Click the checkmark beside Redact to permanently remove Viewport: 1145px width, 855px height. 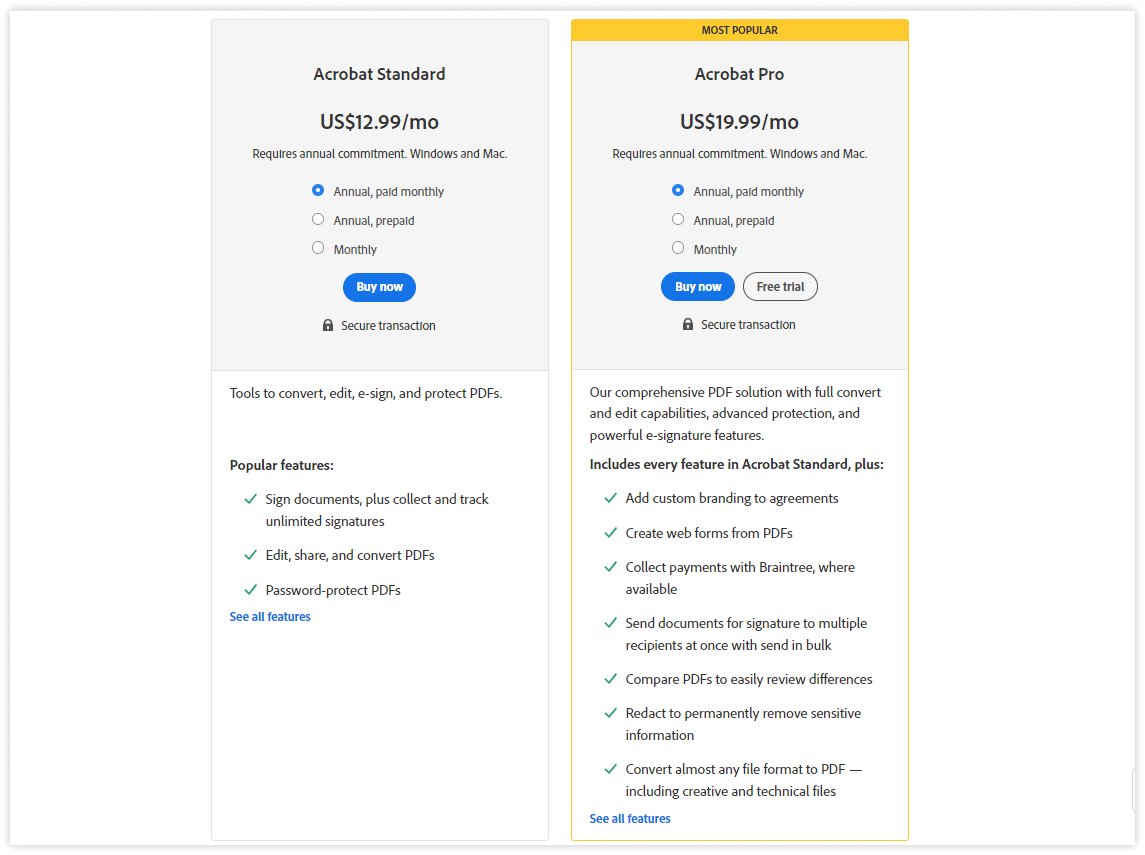coord(610,712)
